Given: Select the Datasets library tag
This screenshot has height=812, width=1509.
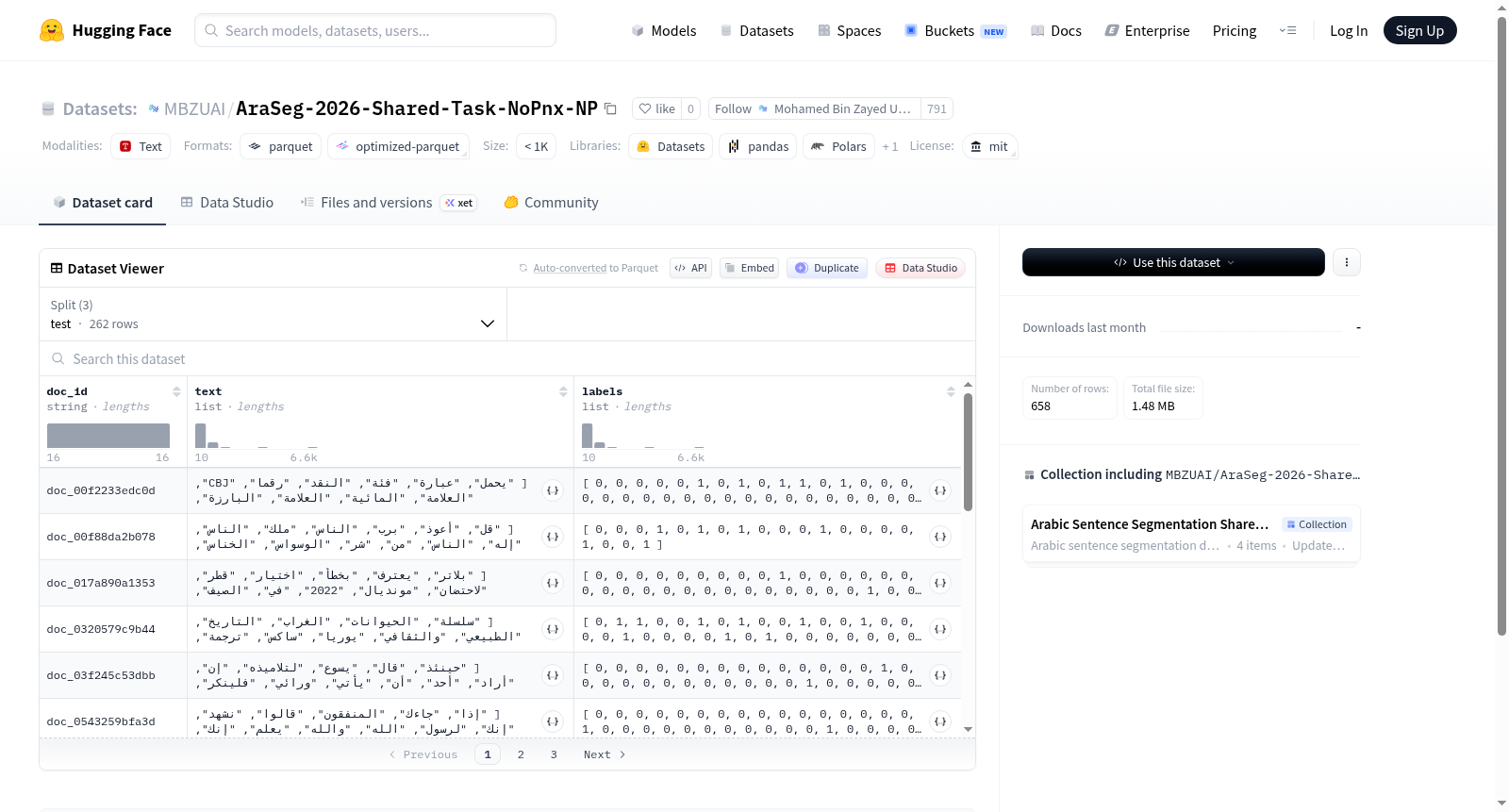Looking at the screenshot, I should (x=671, y=146).
